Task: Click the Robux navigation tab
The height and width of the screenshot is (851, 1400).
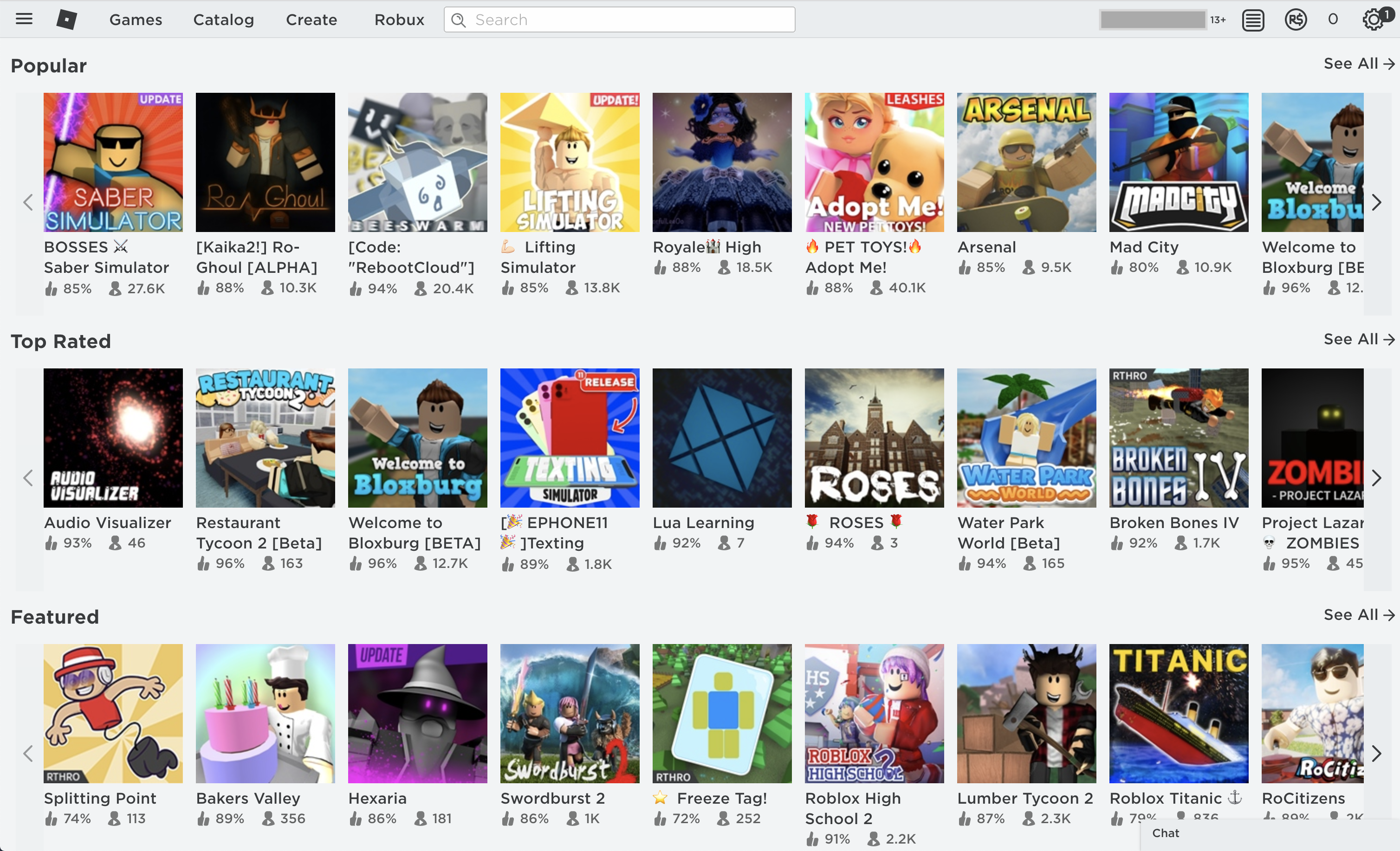Action: (x=397, y=19)
